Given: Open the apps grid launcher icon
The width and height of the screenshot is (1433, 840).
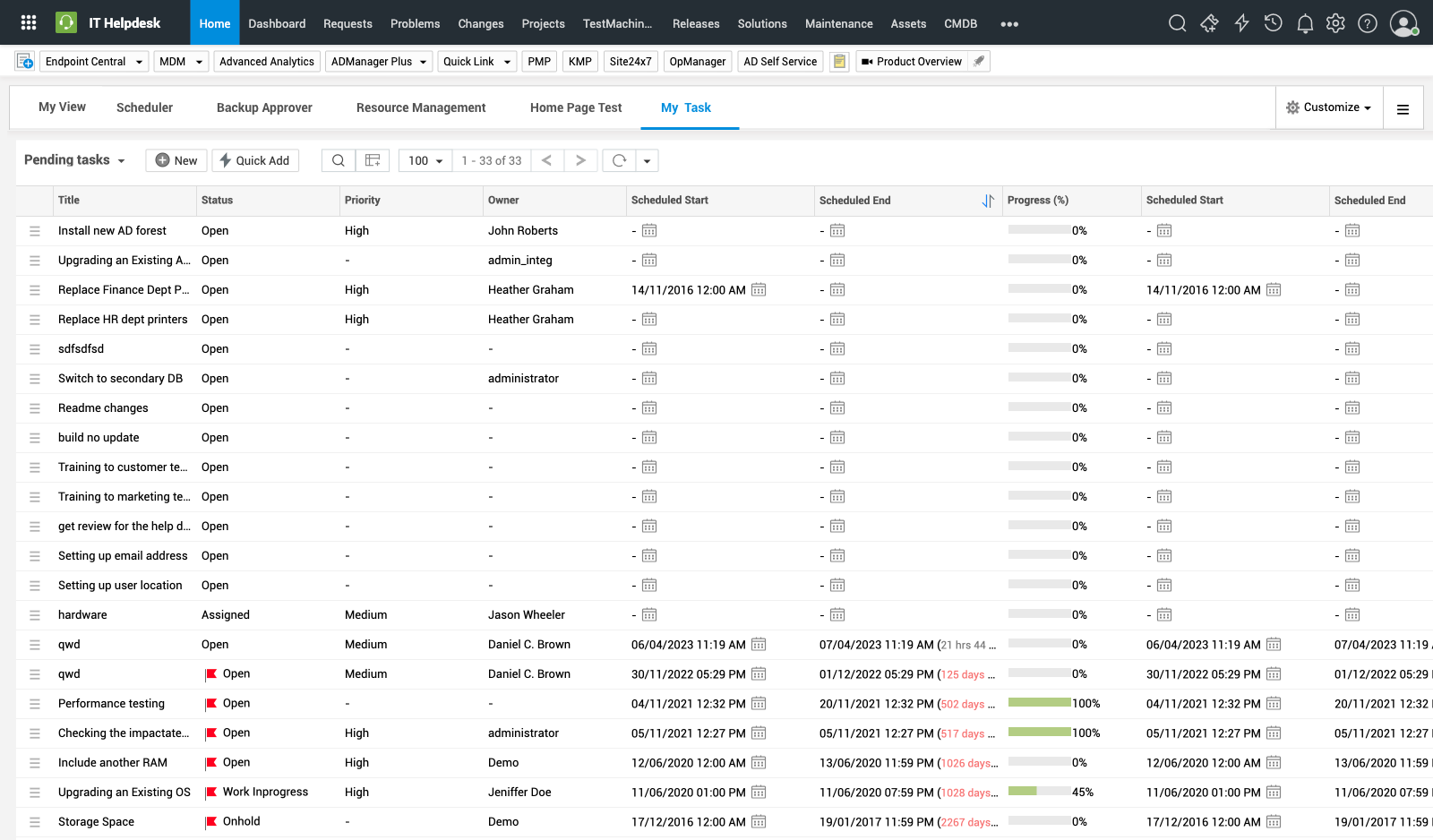Looking at the screenshot, I should [29, 23].
